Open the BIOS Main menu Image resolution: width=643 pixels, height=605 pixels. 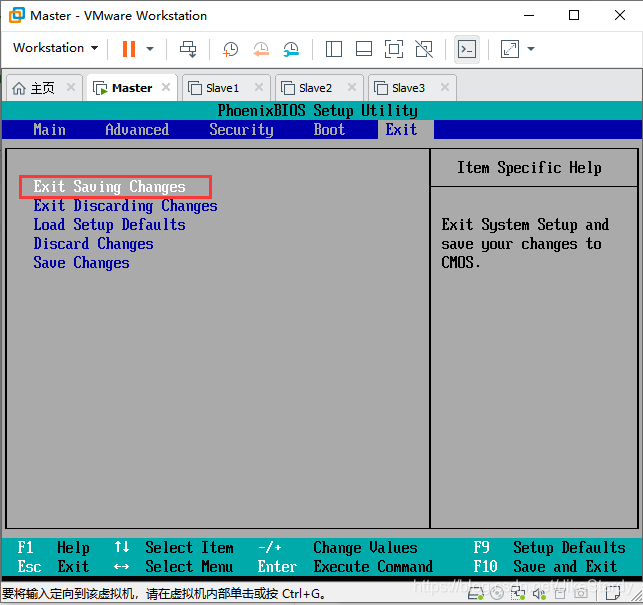pyautogui.click(x=49, y=130)
